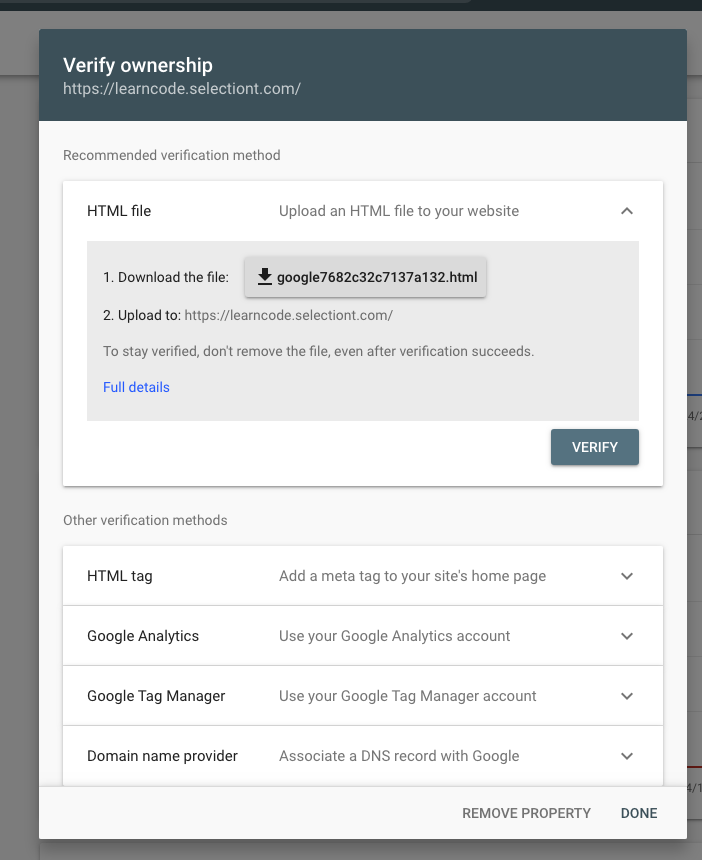Click the download icon beside google7682c32c7137a132.html
This screenshot has height=860, width=702.
point(265,277)
